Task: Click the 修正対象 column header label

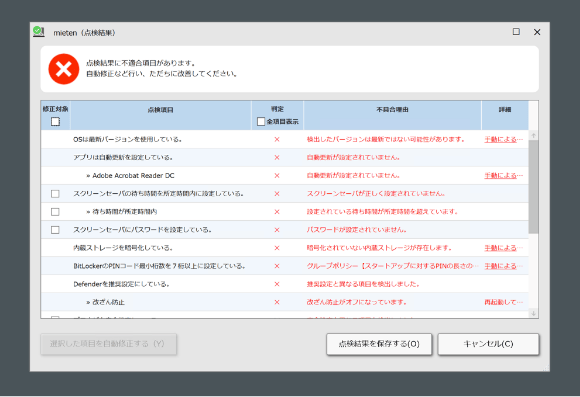Action: (x=55, y=109)
